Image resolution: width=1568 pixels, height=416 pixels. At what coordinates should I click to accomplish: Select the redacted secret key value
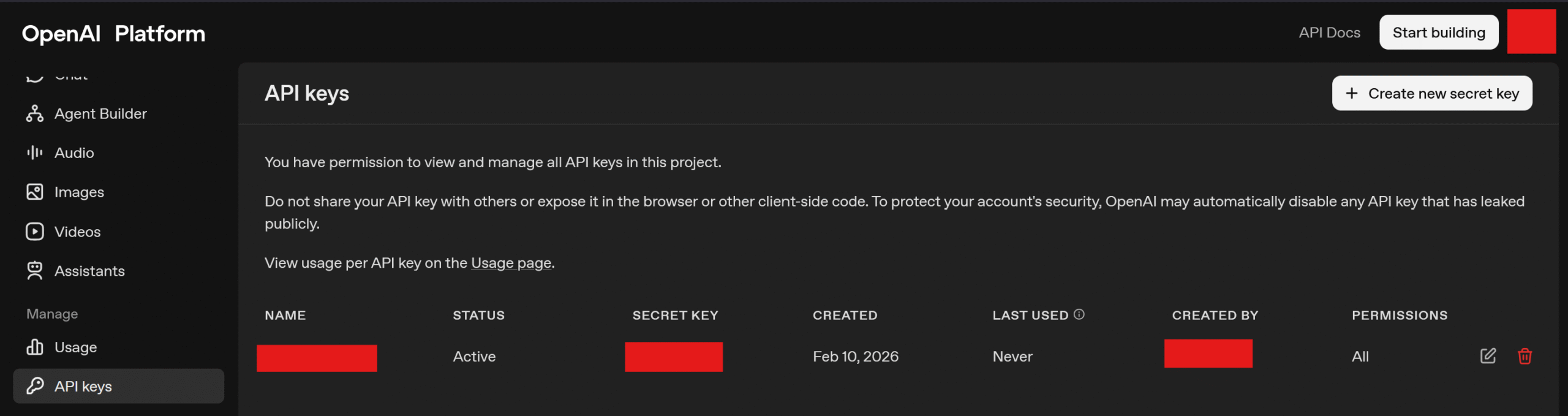pyautogui.click(x=673, y=357)
